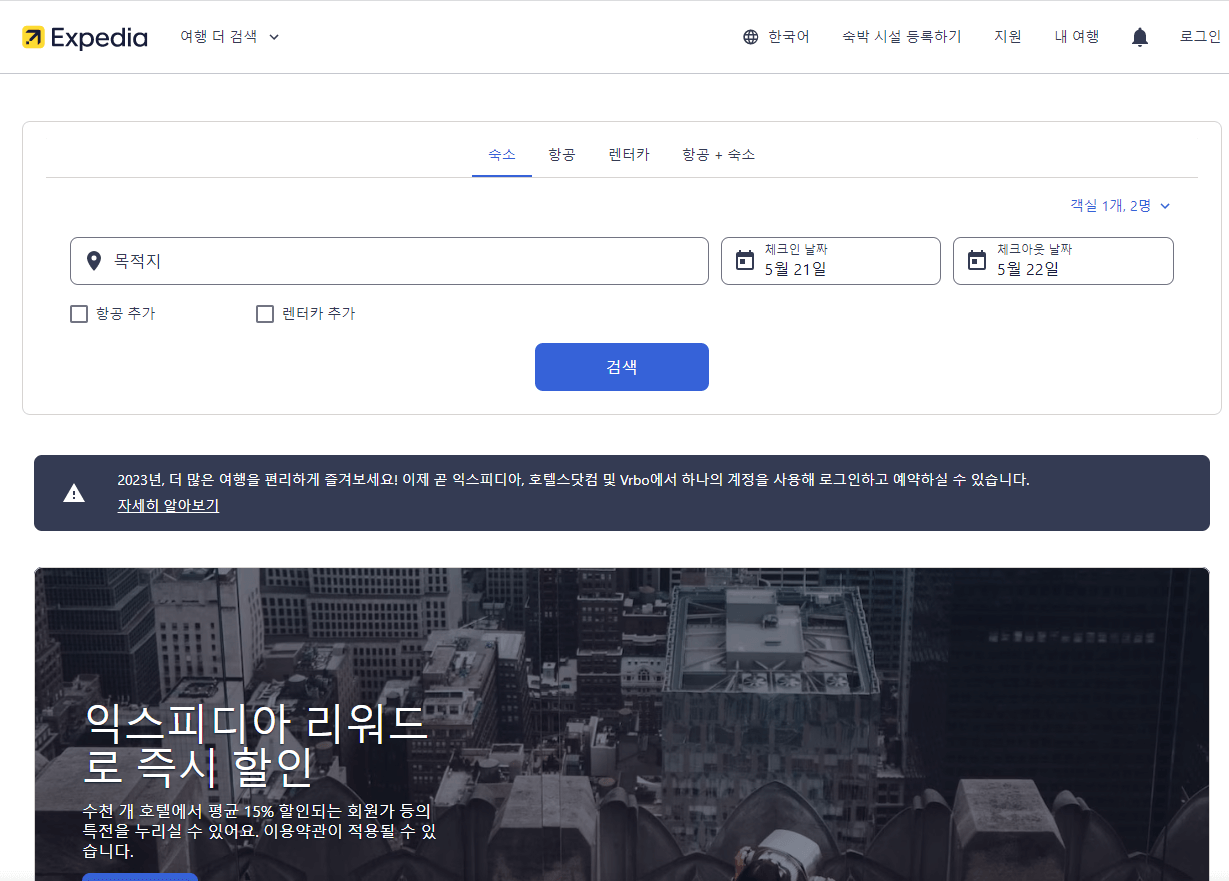1229x881 pixels.
Task: Enable the 렌터카 추가 checkbox
Action: [265, 314]
